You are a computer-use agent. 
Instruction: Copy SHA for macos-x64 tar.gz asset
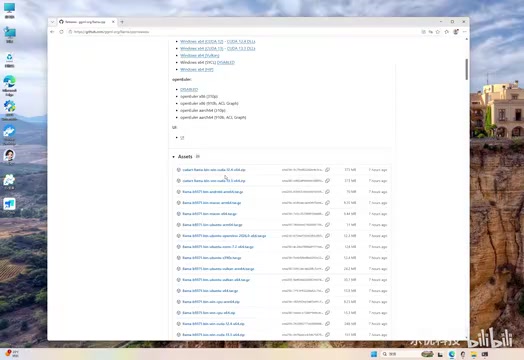(x=328, y=214)
